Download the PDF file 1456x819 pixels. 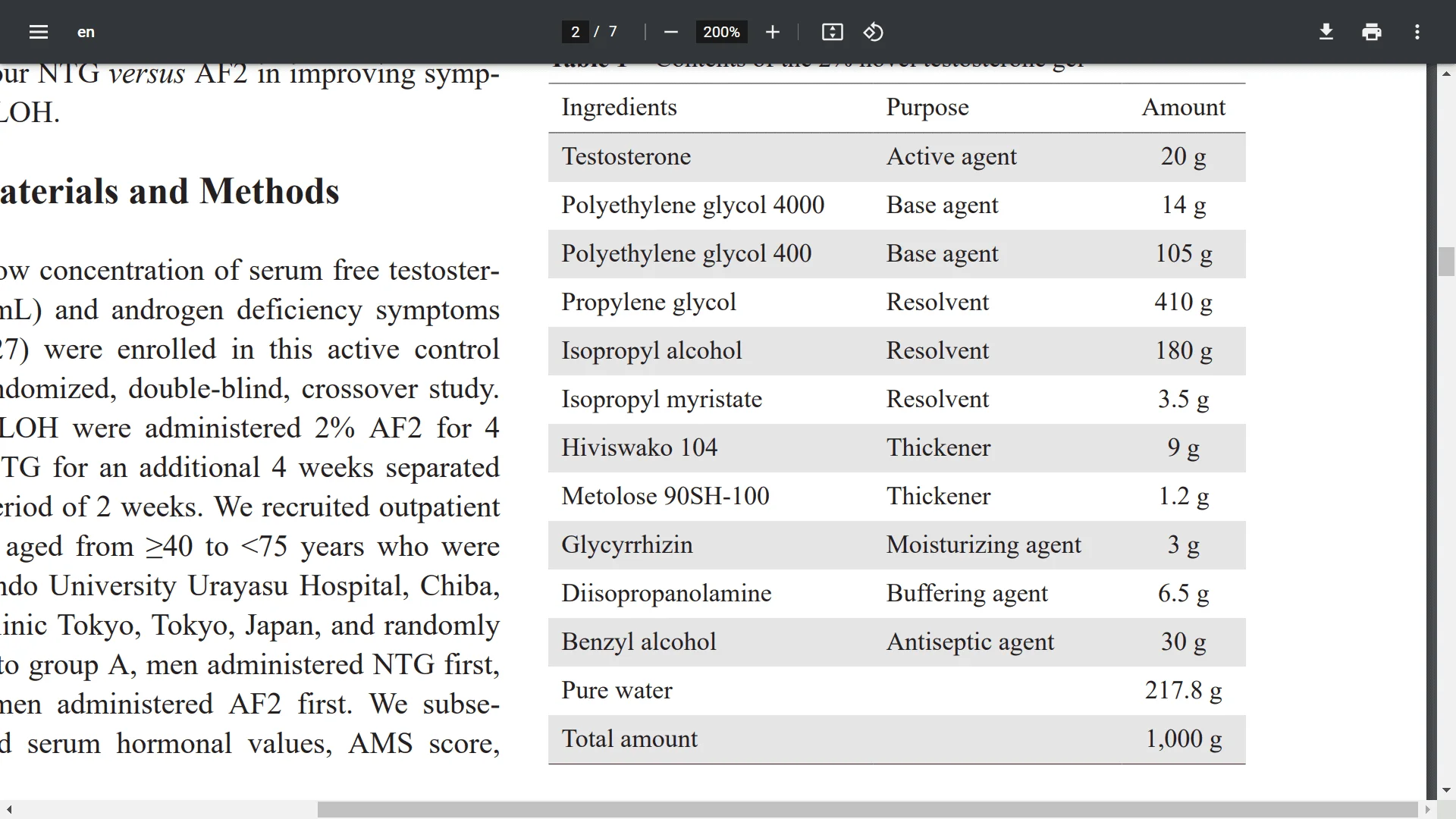coord(1326,32)
